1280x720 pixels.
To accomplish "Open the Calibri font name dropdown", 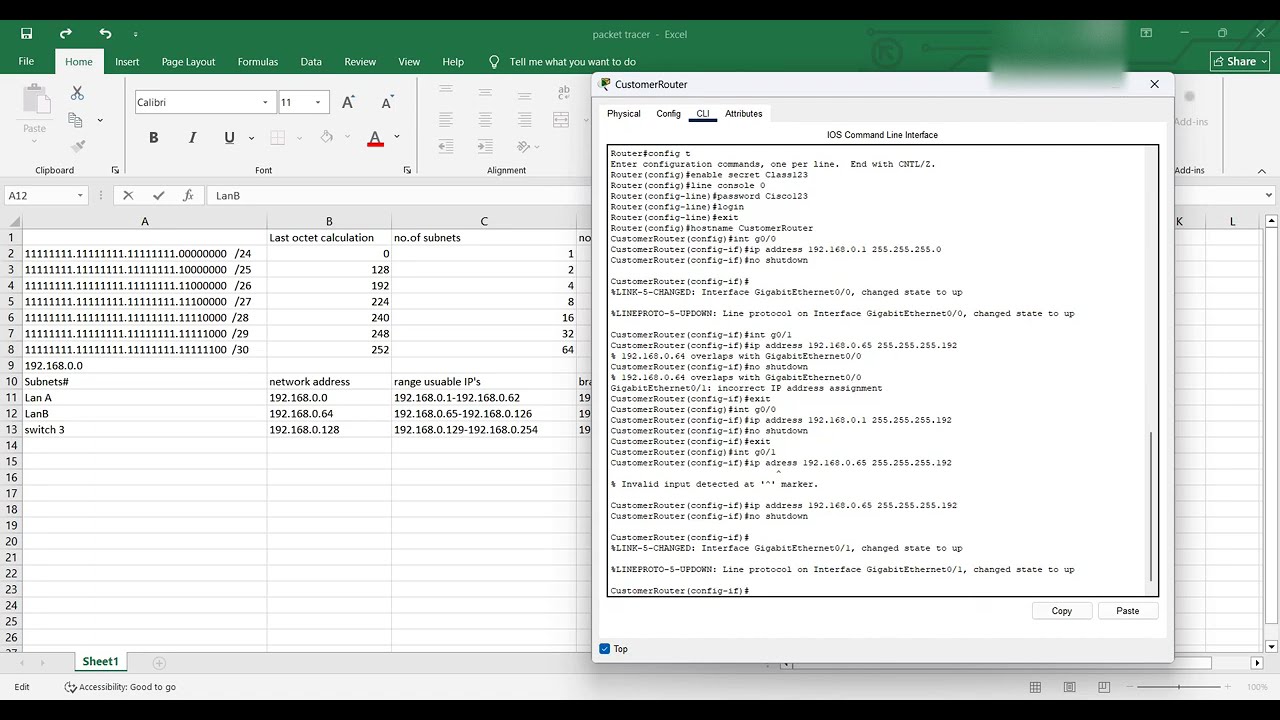I will pyautogui.click(x=265, y=102).
